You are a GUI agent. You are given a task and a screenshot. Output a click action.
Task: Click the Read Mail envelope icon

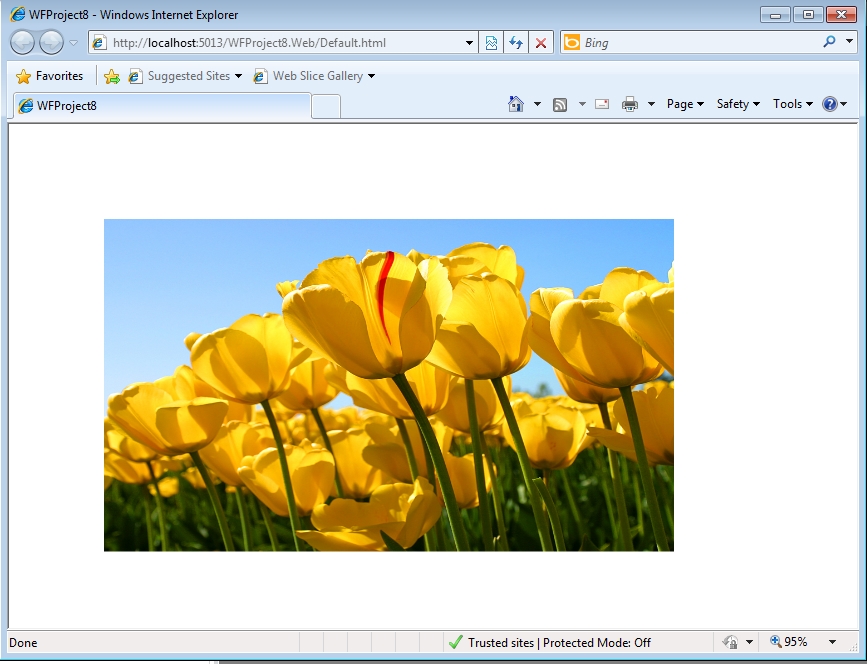click(602, 104)
